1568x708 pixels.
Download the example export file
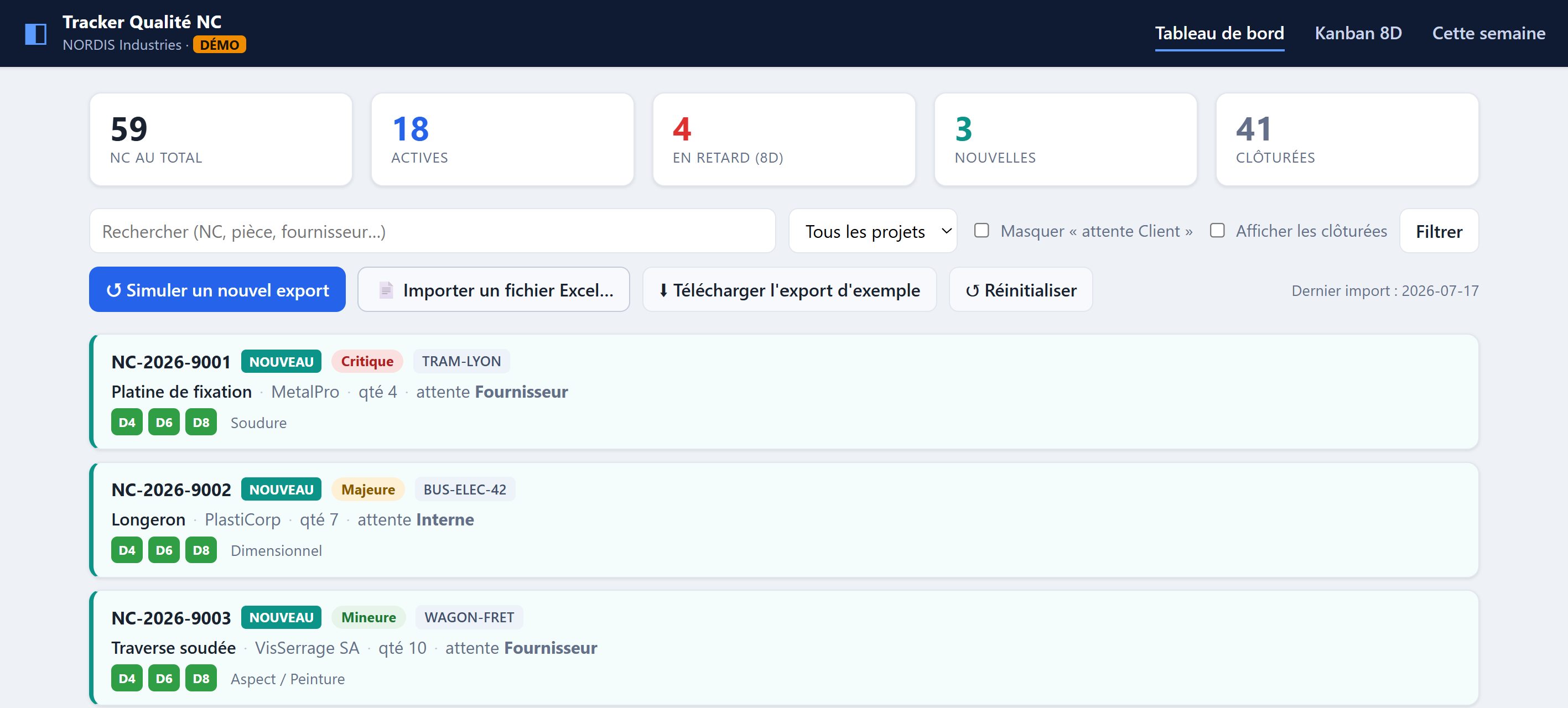[789, 290]
